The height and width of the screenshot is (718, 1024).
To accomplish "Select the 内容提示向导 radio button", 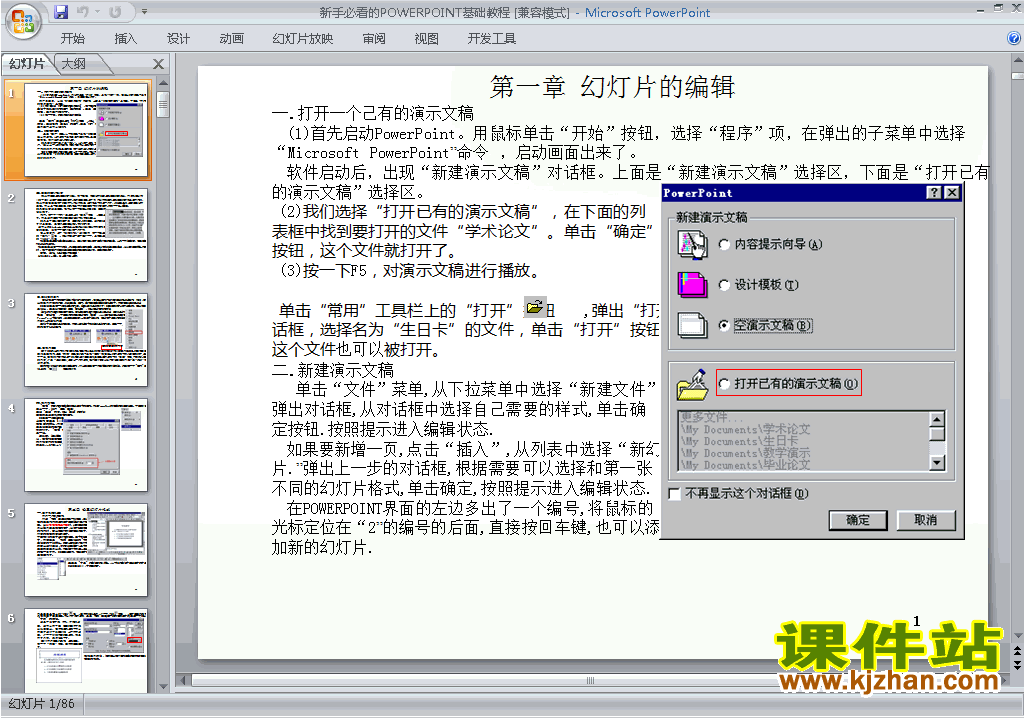I will (724, 244).
